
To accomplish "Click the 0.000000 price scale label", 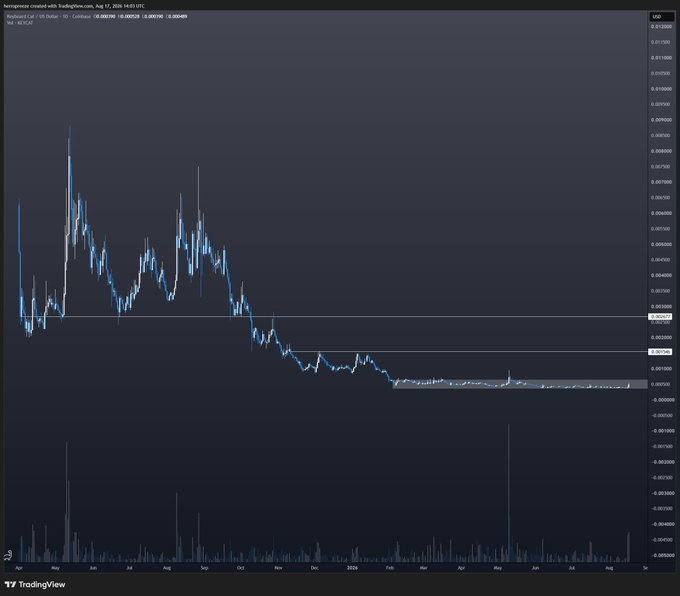I will 662,400.
